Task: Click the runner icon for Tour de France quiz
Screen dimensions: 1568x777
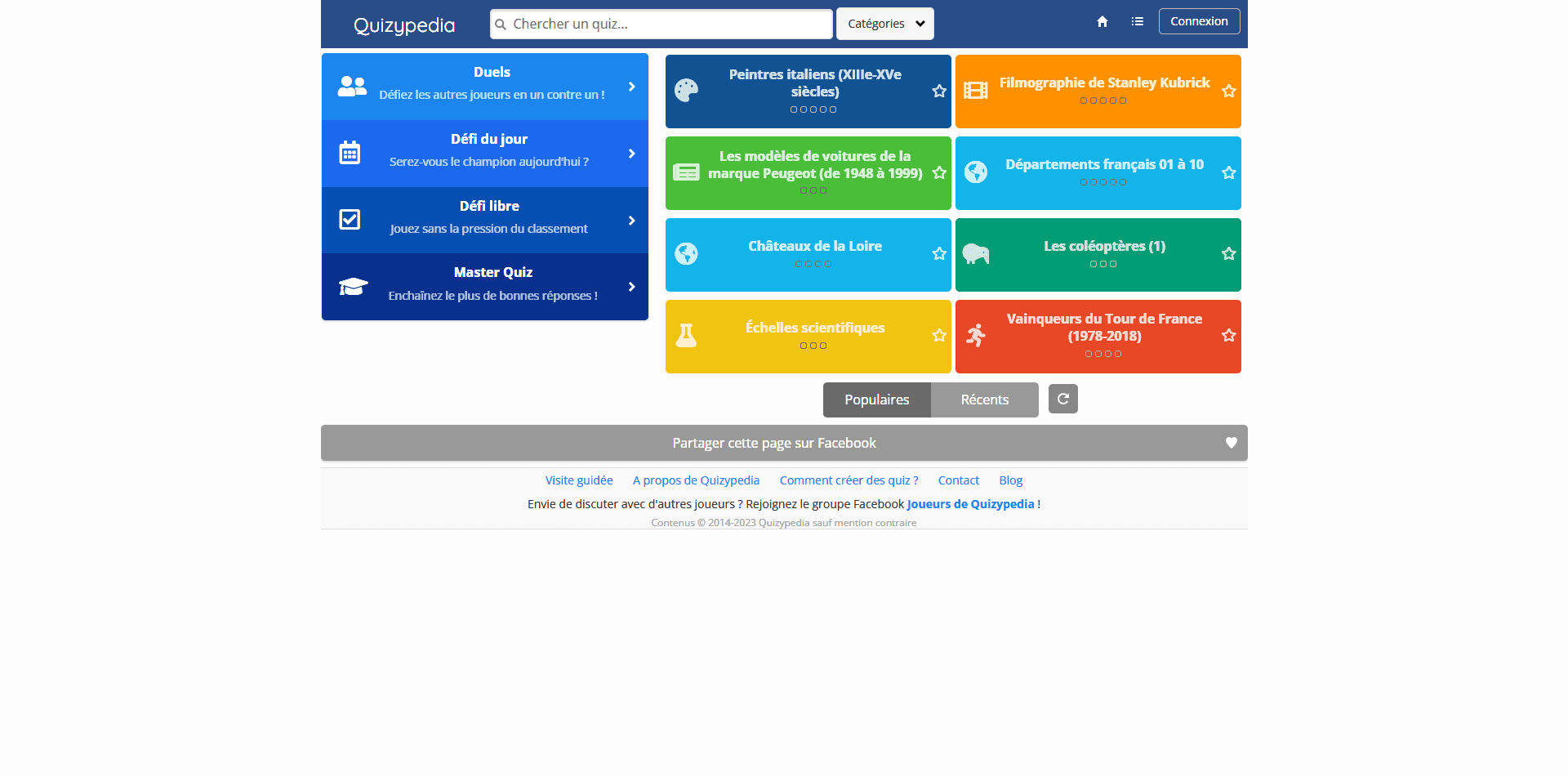Action: [x=975, y=336]
